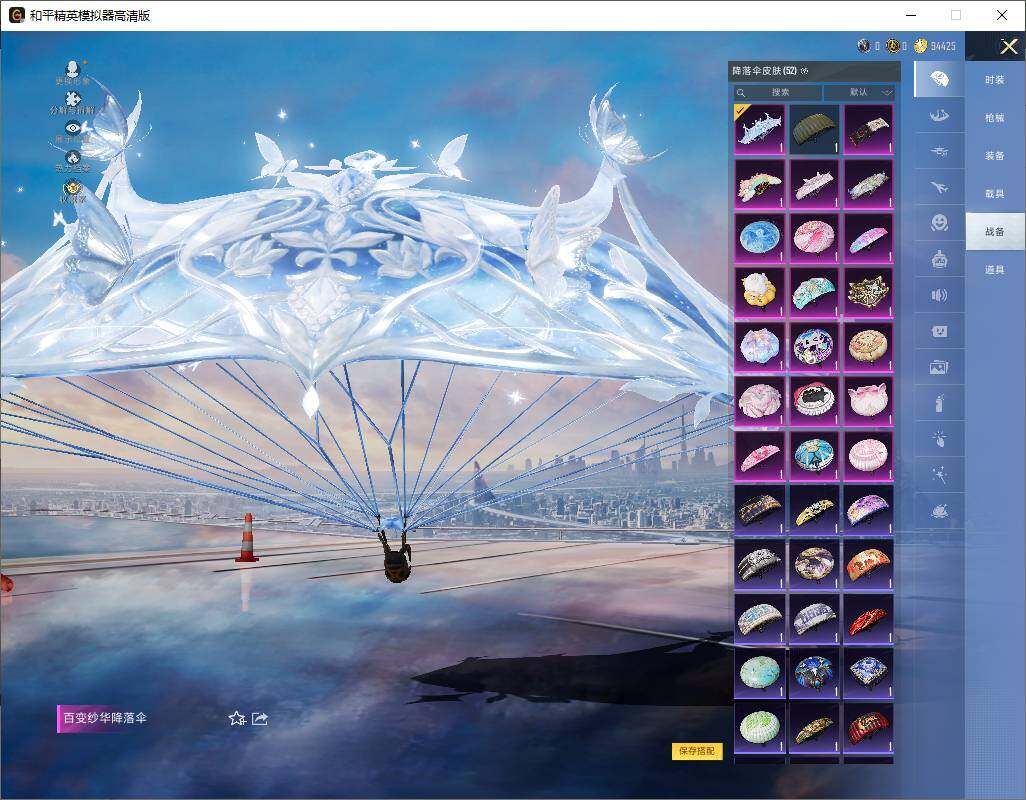Open the tap gesture effect category icon
This screenshot has height=800, width=1026.
coord(938,440)
